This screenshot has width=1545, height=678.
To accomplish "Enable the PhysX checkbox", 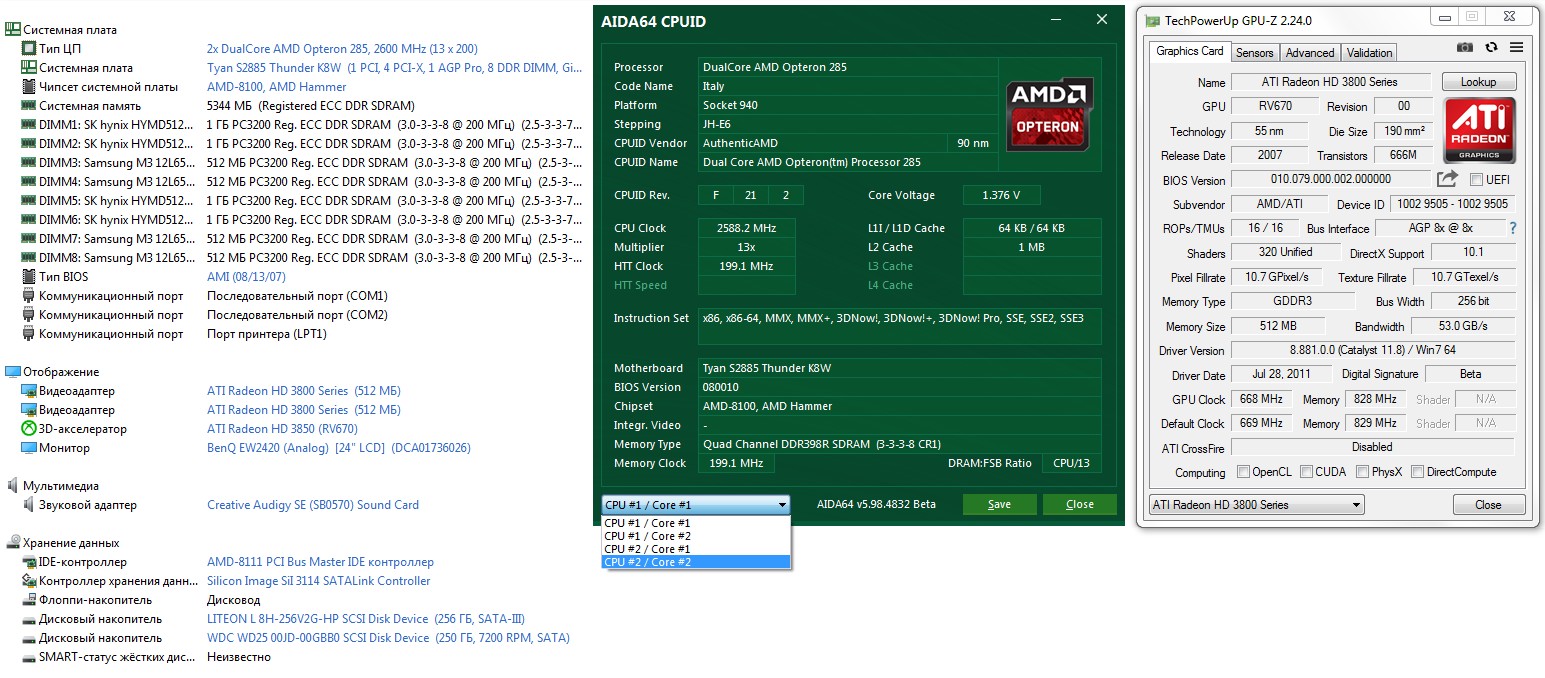I will coord(1361,472).
